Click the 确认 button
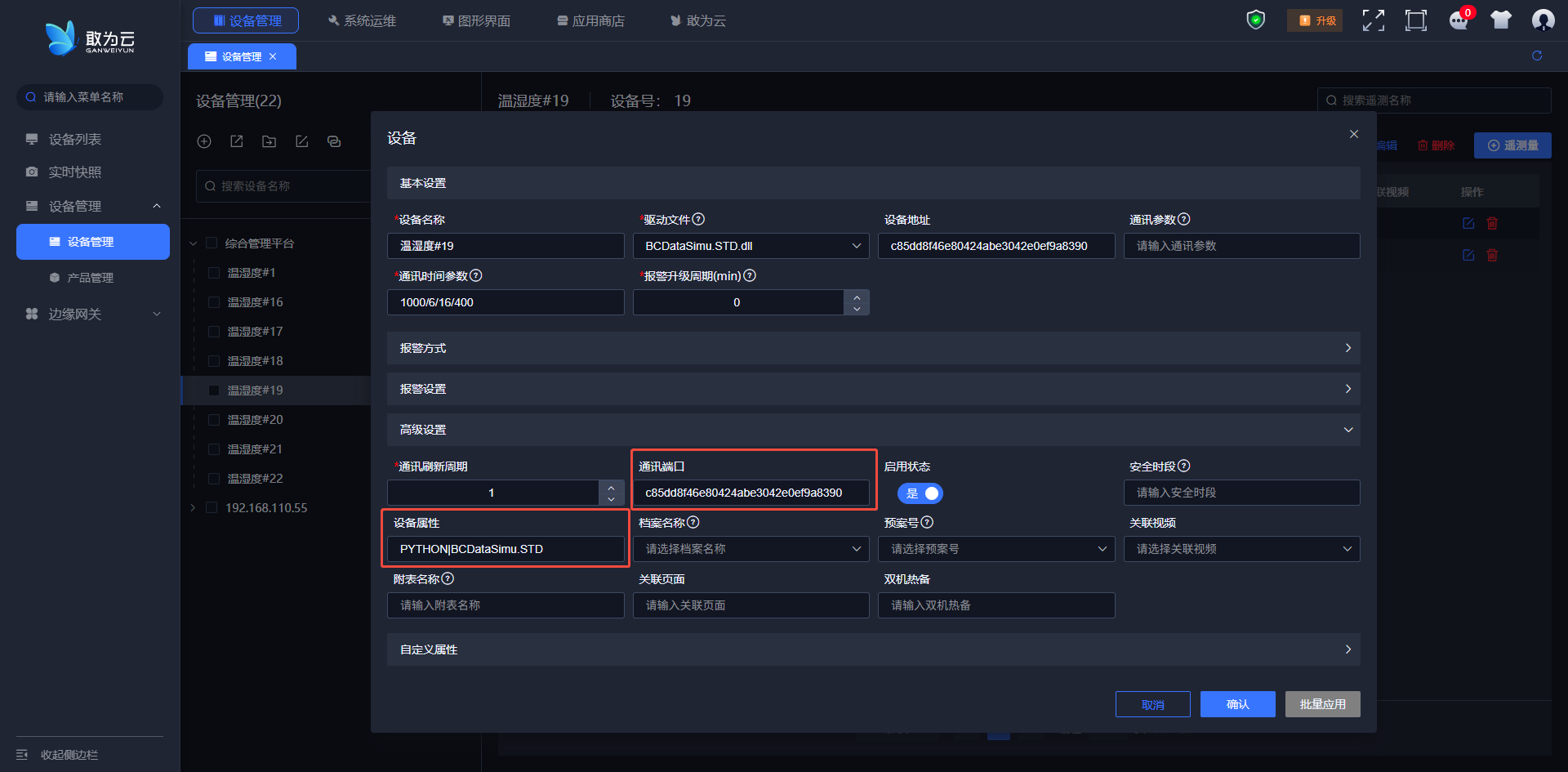 pos(1237,704)
